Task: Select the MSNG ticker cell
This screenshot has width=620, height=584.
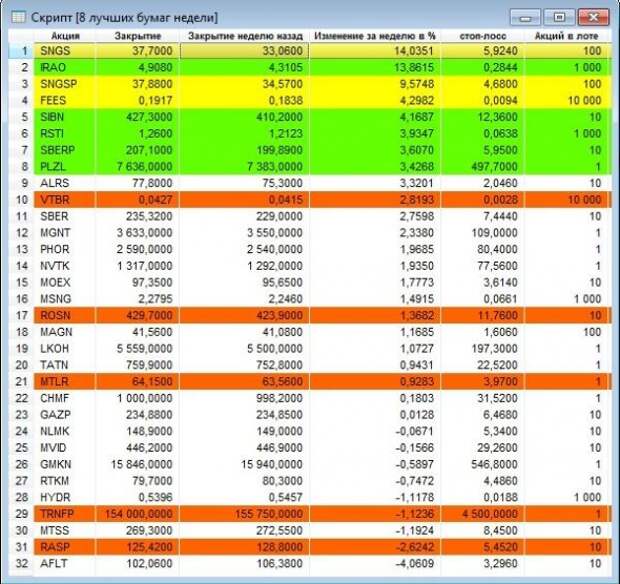Action: pos(65,299)
